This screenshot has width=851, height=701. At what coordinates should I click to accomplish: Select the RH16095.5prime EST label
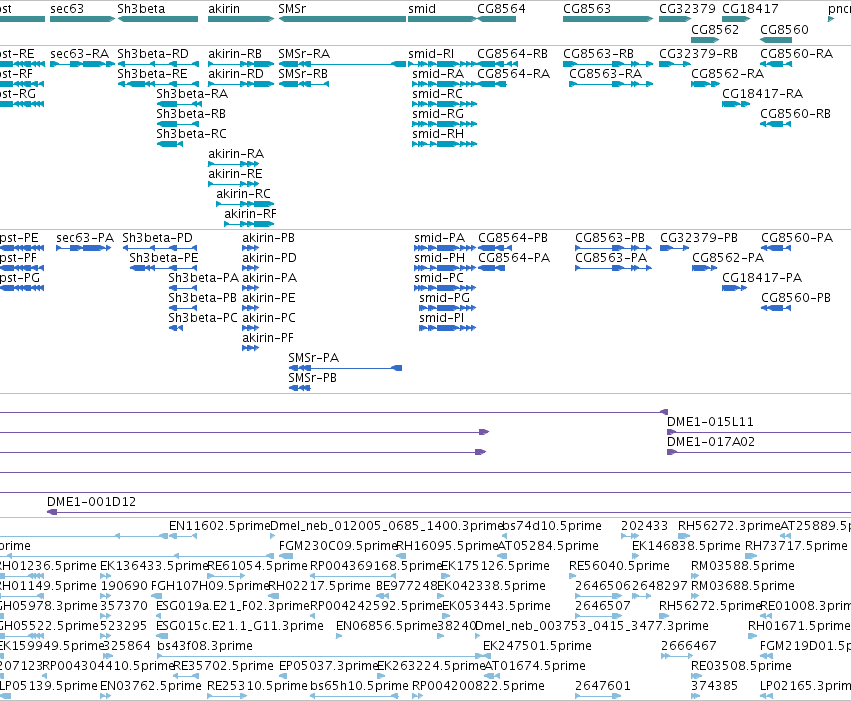pyautogui.click(x=447, y=545)
